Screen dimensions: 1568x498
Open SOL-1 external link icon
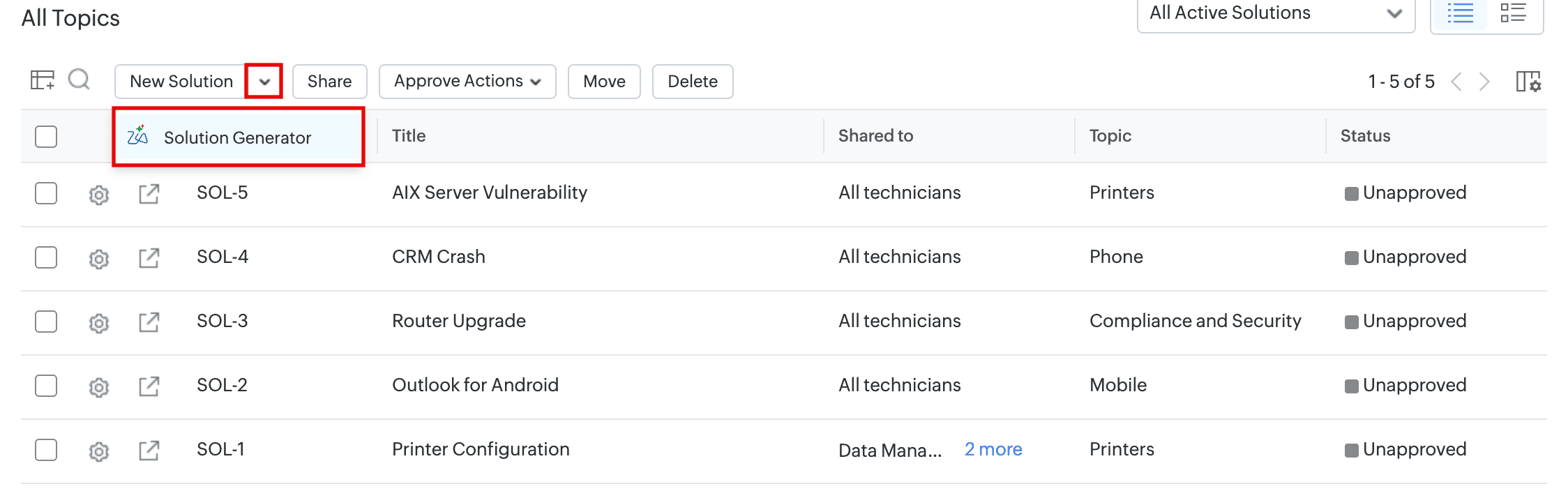pos(149,451)
